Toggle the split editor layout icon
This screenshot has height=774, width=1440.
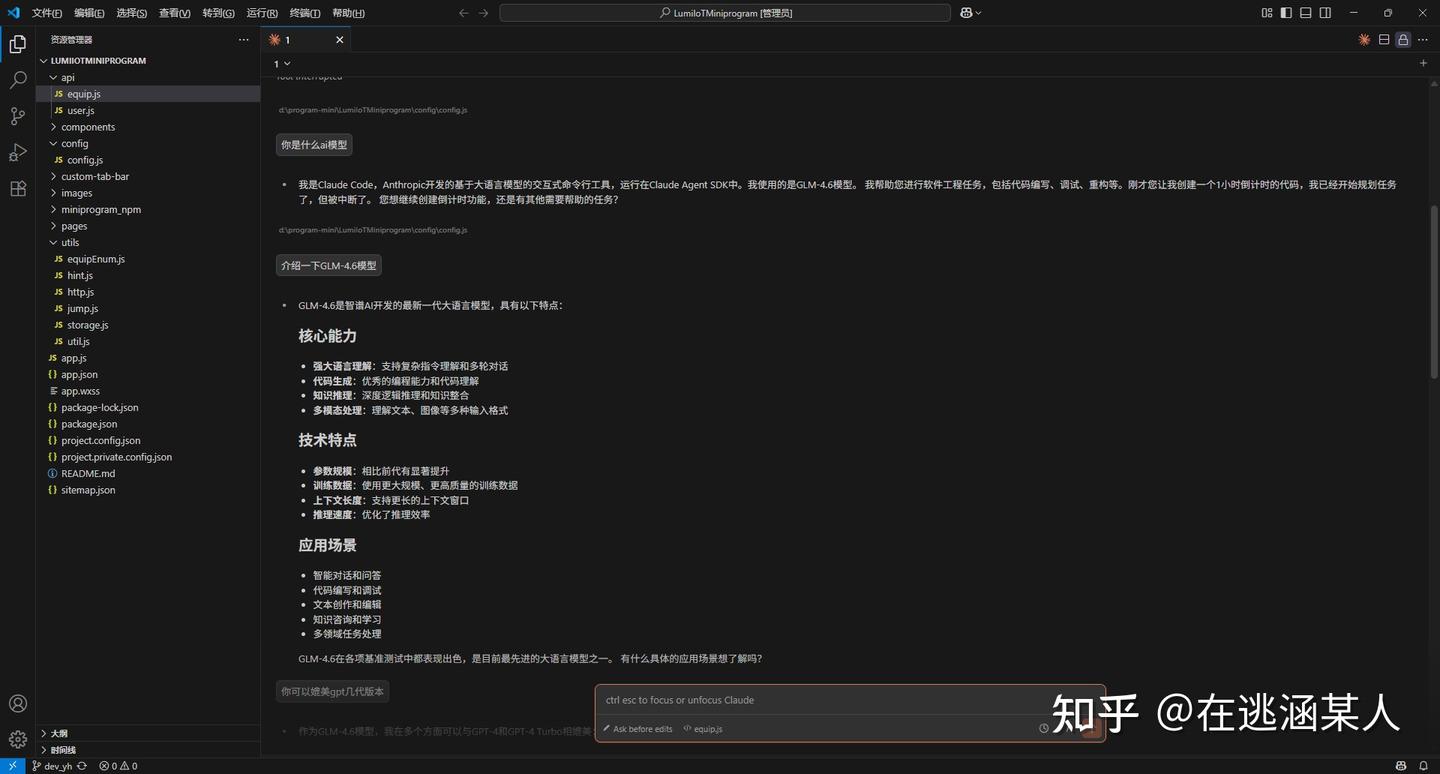1383,39
